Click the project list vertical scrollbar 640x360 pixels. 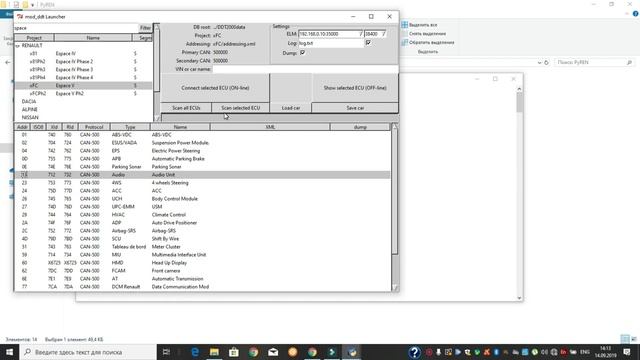[157, 72]
